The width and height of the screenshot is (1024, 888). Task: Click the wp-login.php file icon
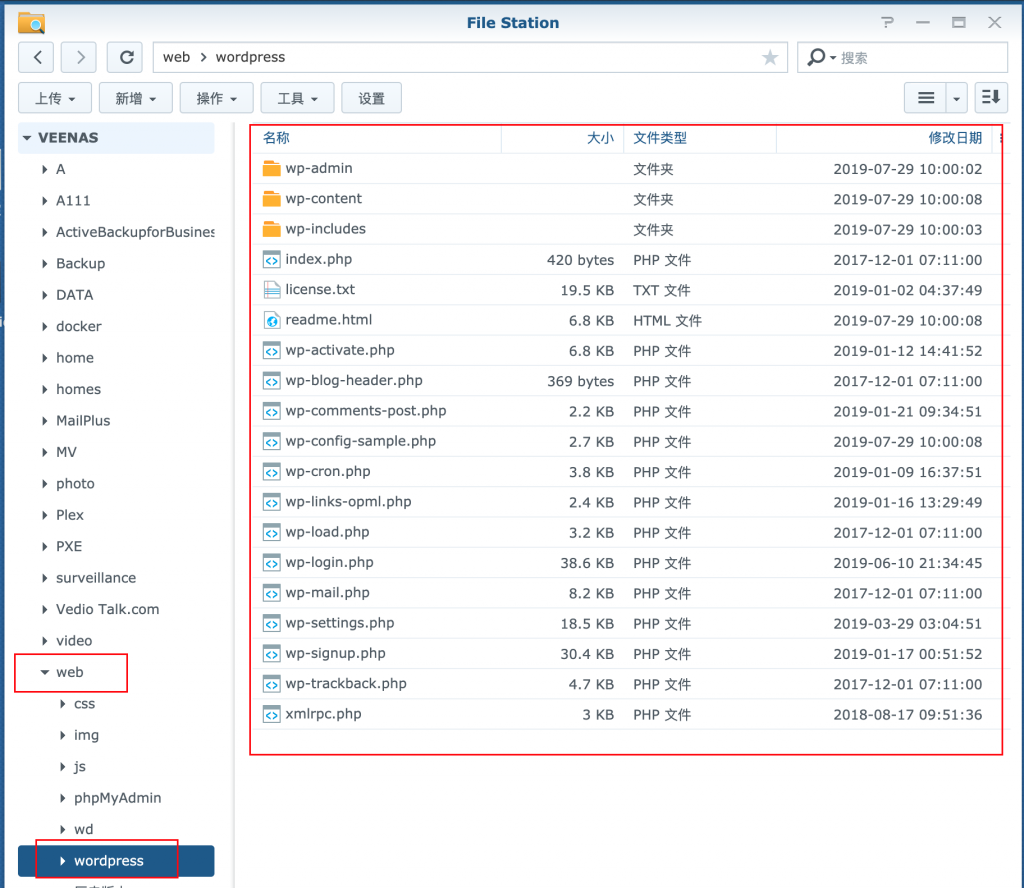[272, 563]
